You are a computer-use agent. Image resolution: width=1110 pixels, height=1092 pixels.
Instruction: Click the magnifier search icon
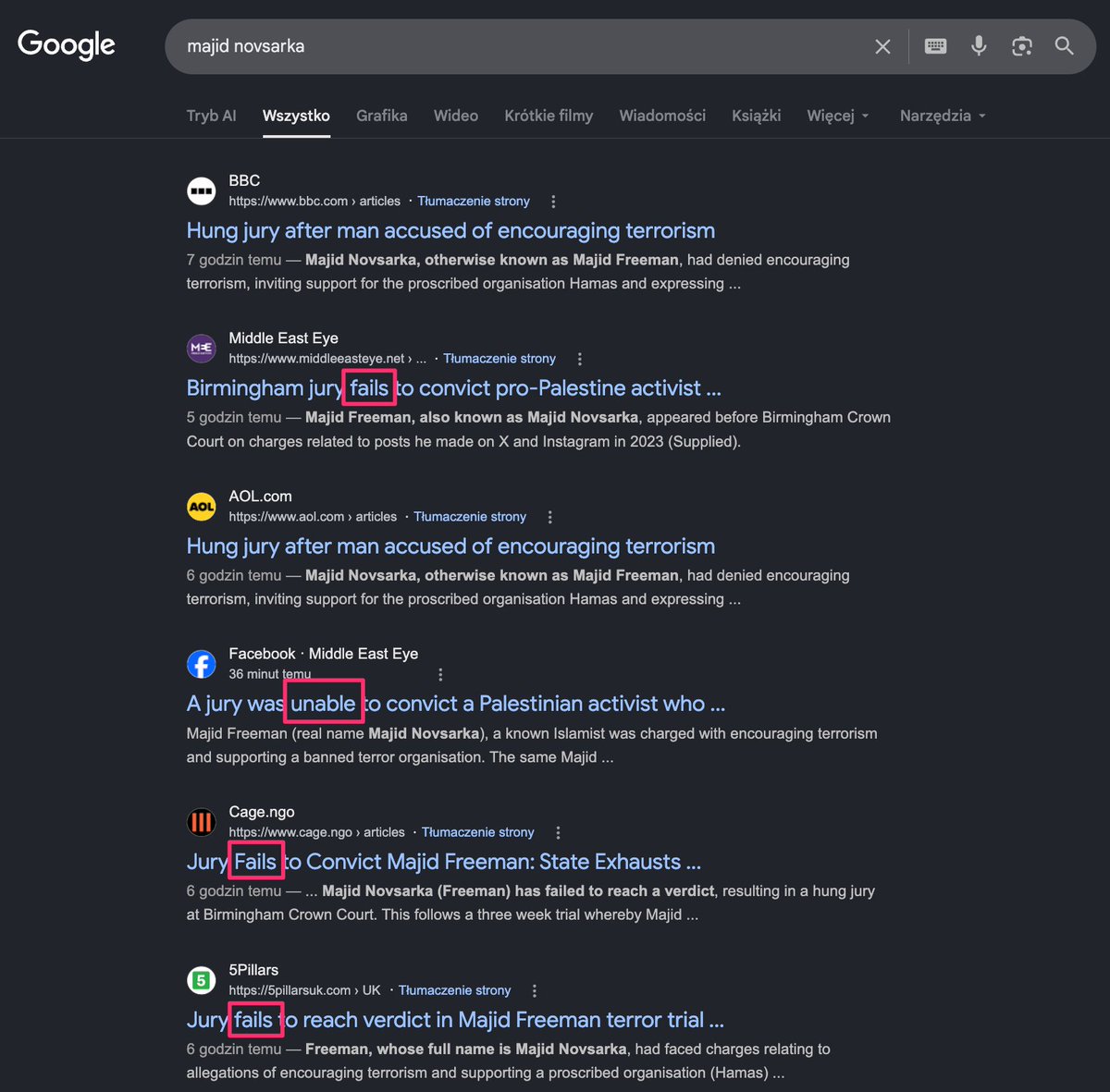coord(1065,45)
